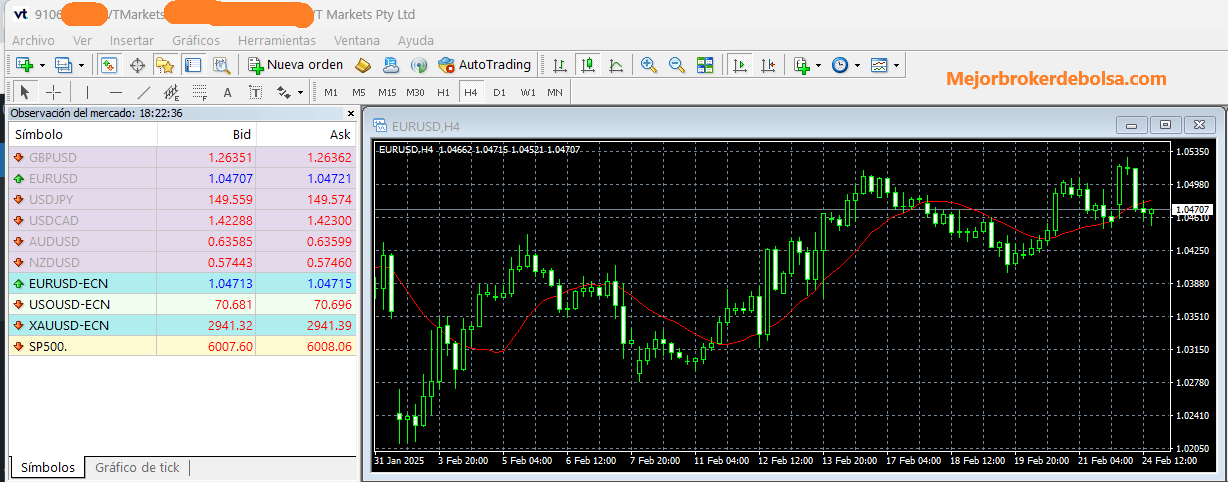Select the arrow cursor tool
This screenshot has width=1228, height=482.
[25, 92]
